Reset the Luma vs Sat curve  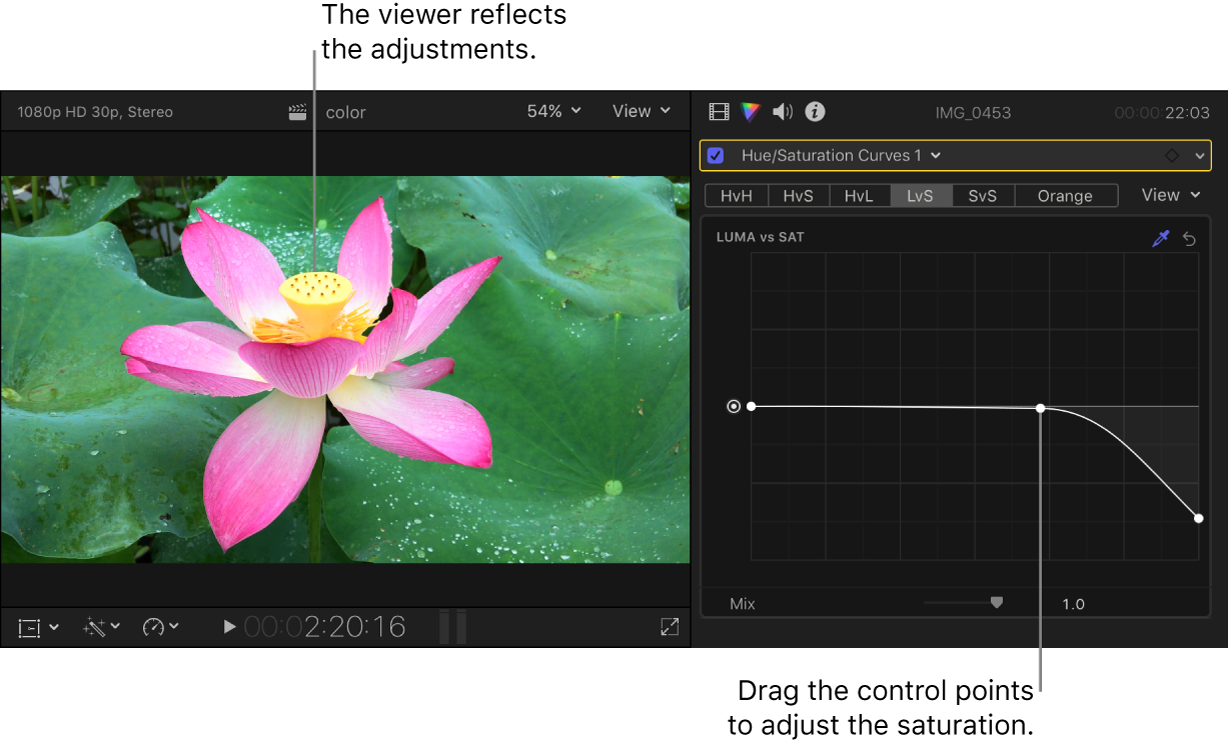point(1190,238)
